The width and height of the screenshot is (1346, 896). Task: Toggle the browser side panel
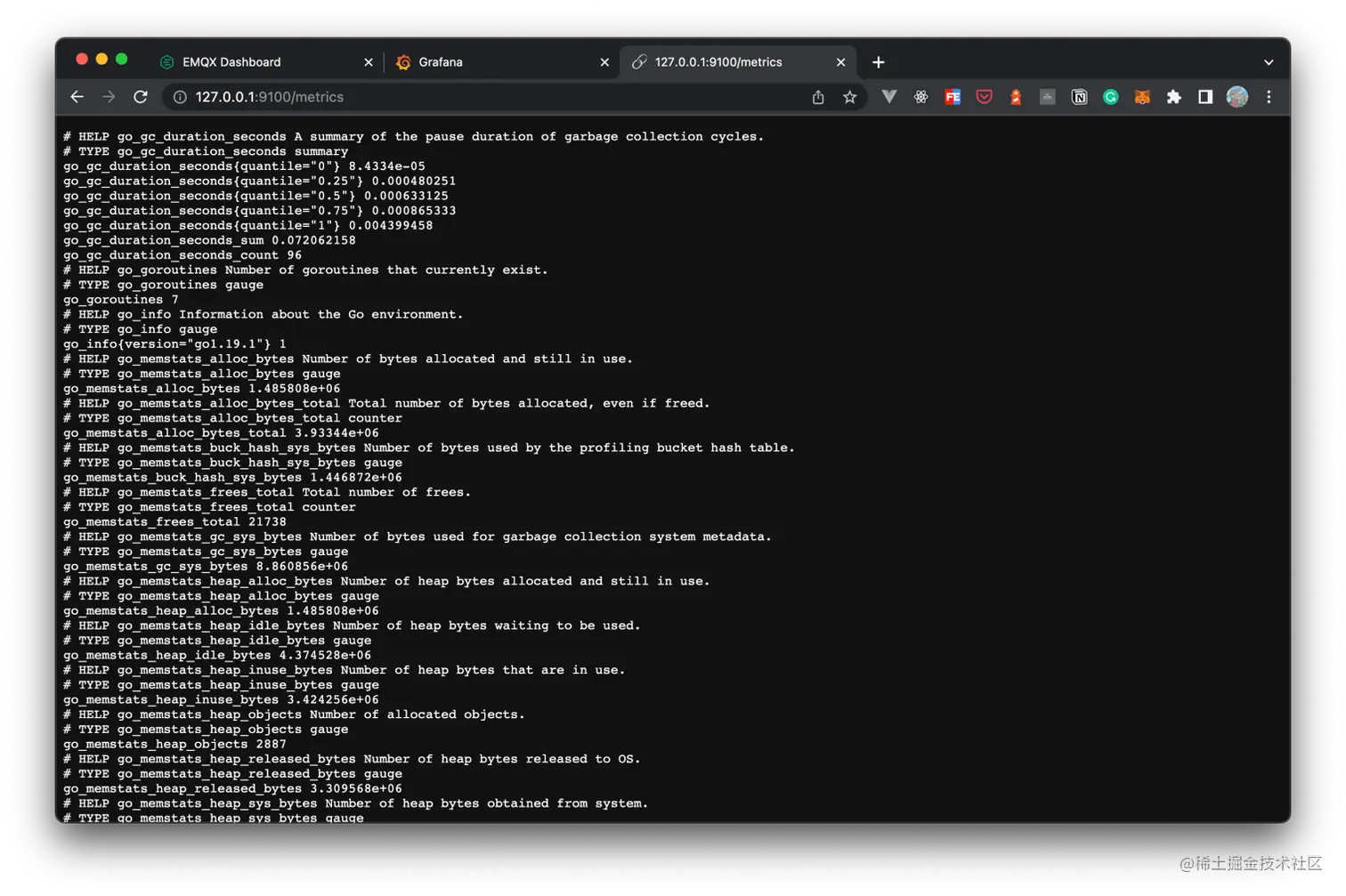1204,97
